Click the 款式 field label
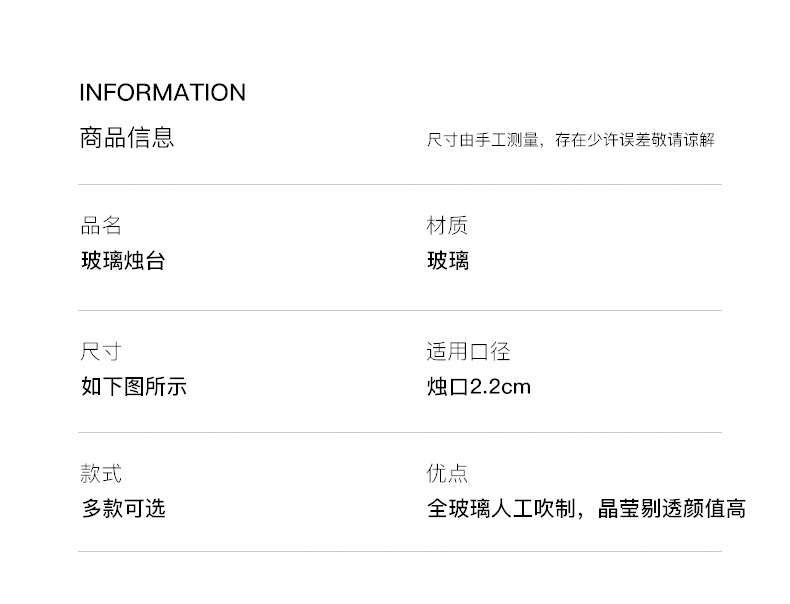 101,474
